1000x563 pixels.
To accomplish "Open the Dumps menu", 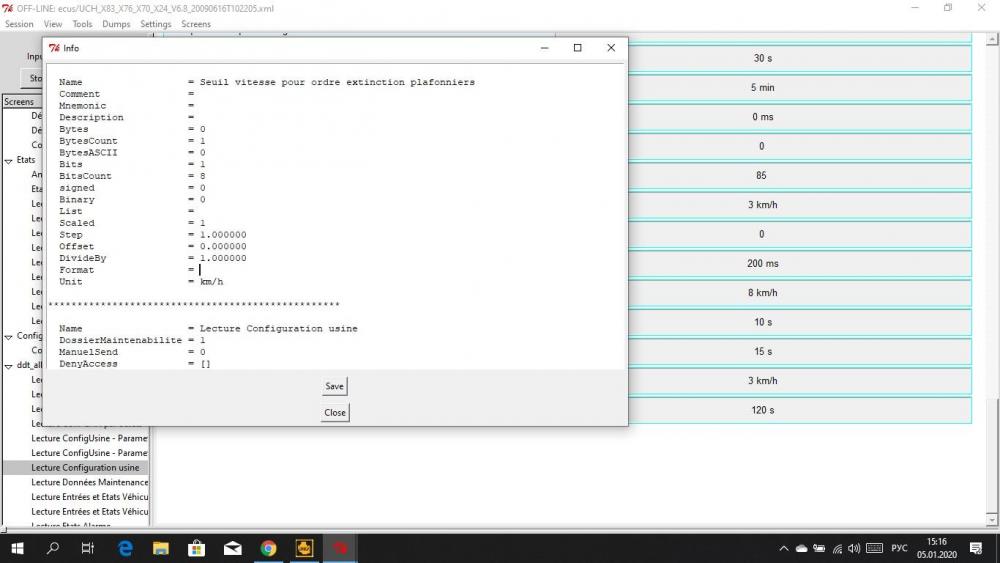I will tap(116, 24).
